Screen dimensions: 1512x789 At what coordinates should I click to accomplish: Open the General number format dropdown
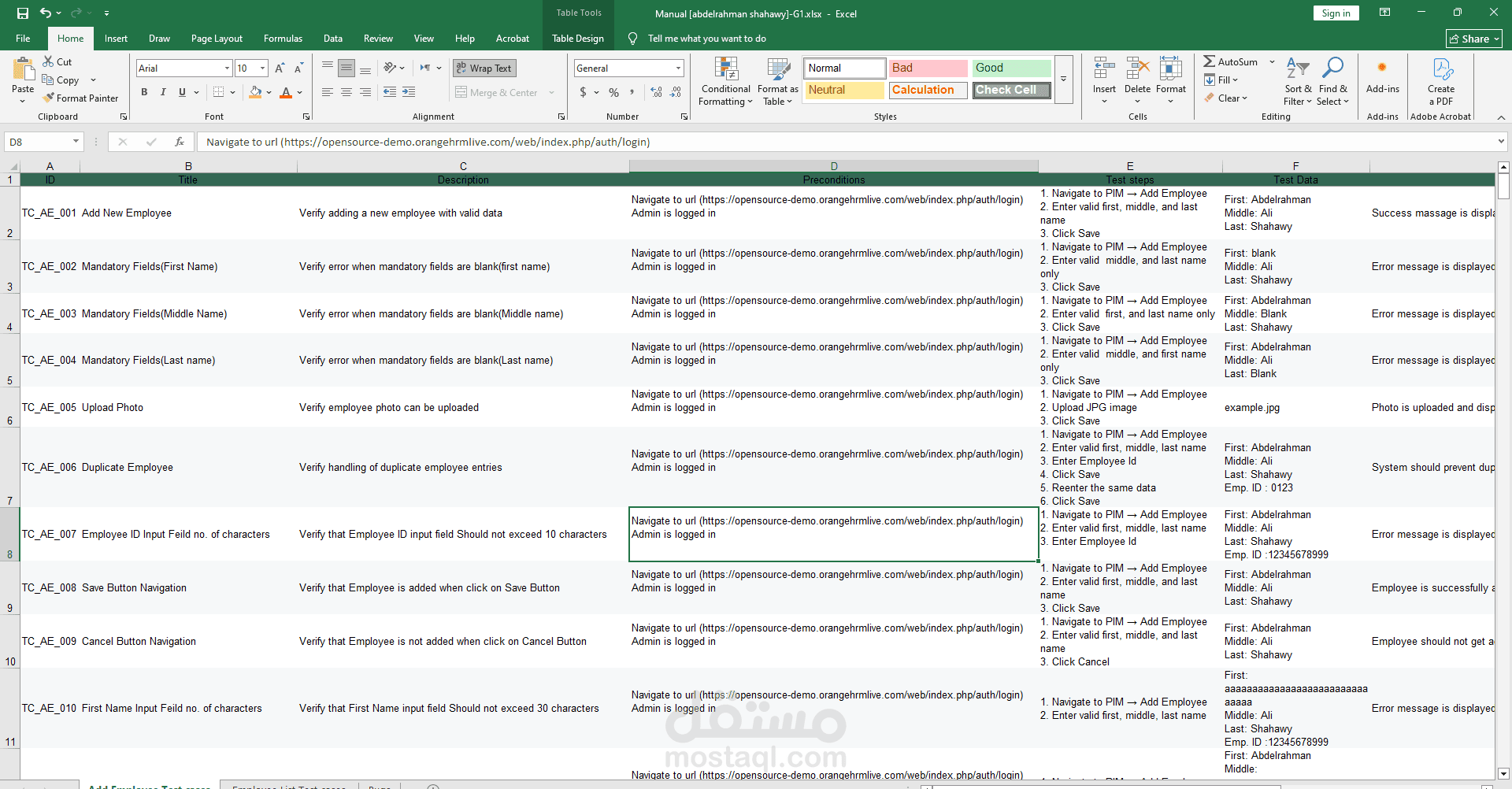pyautogui.click(x=678, y=69)
